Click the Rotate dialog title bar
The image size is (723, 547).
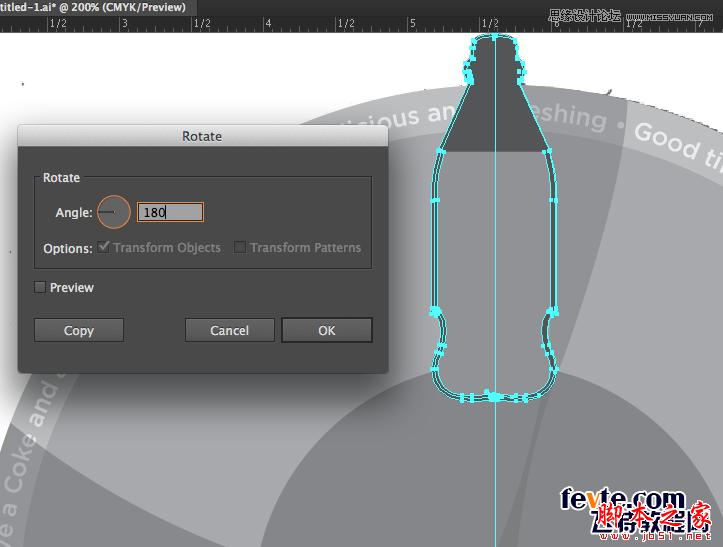(x=202, y=136)
